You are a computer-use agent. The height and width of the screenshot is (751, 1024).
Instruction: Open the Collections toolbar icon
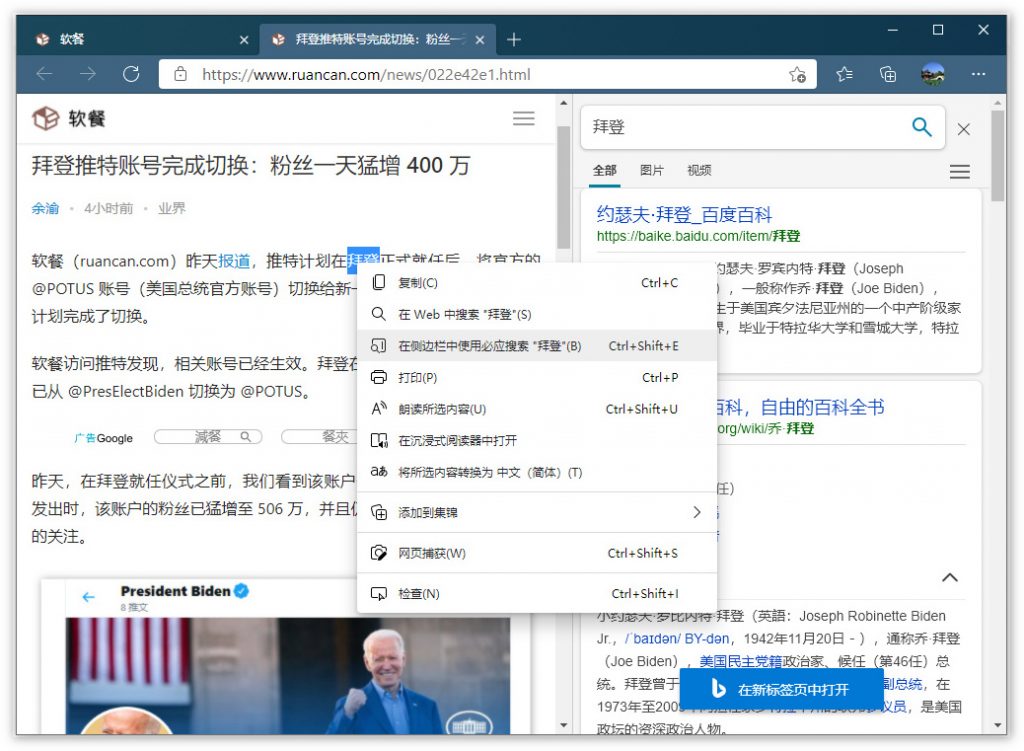coord(887,74)
